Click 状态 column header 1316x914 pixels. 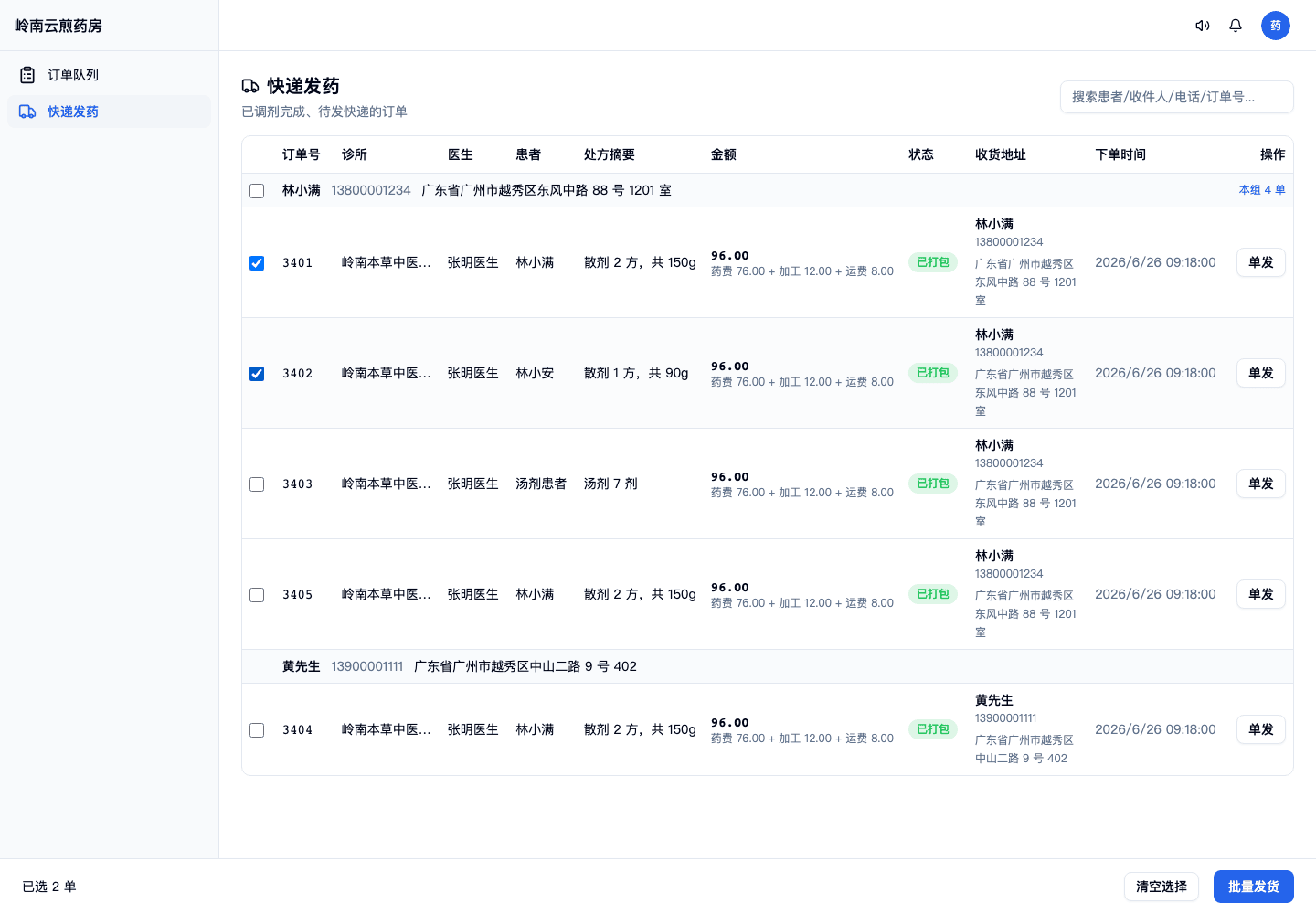click(921, 154)
